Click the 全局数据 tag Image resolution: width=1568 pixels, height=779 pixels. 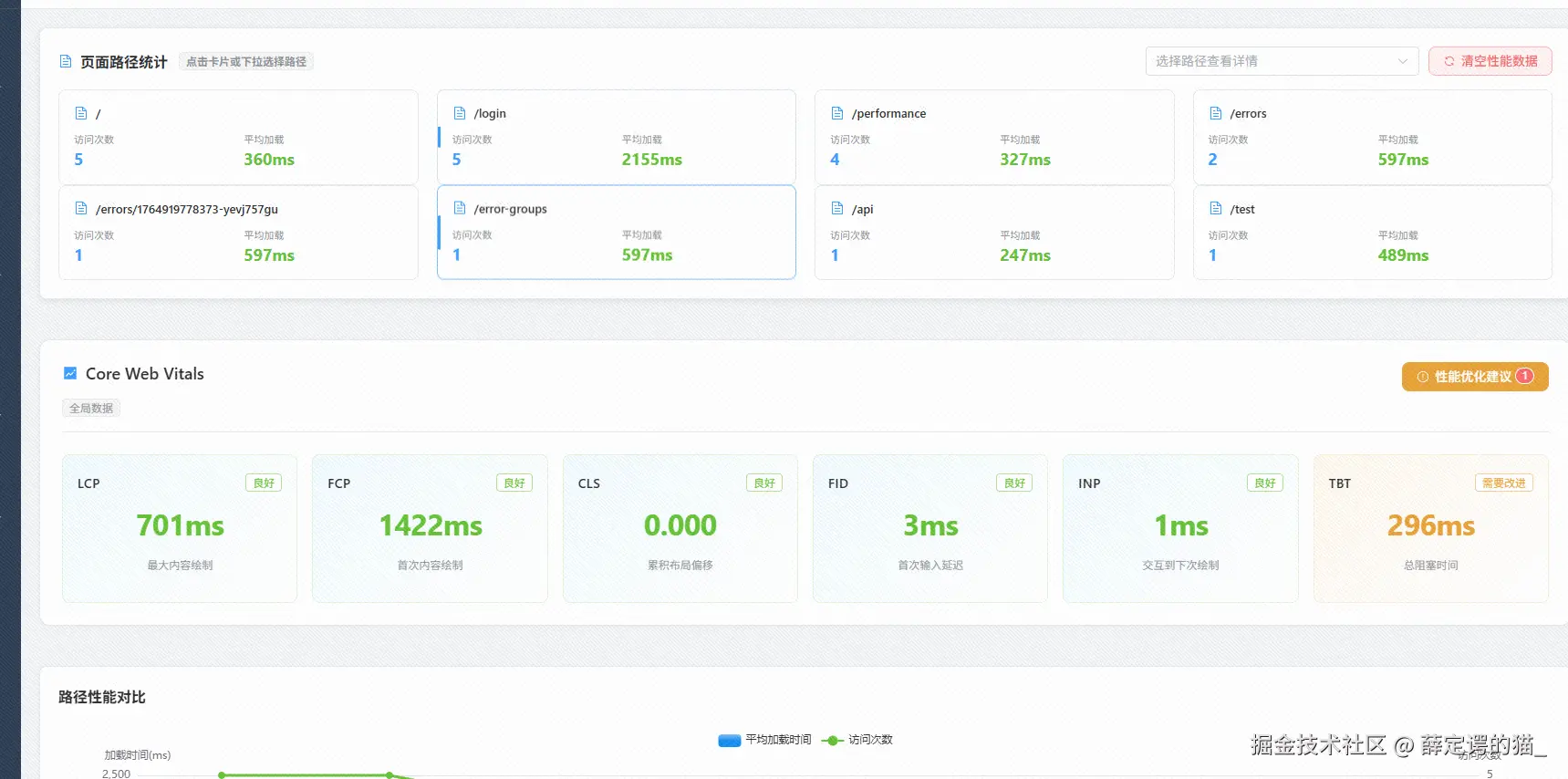point(91,409)
